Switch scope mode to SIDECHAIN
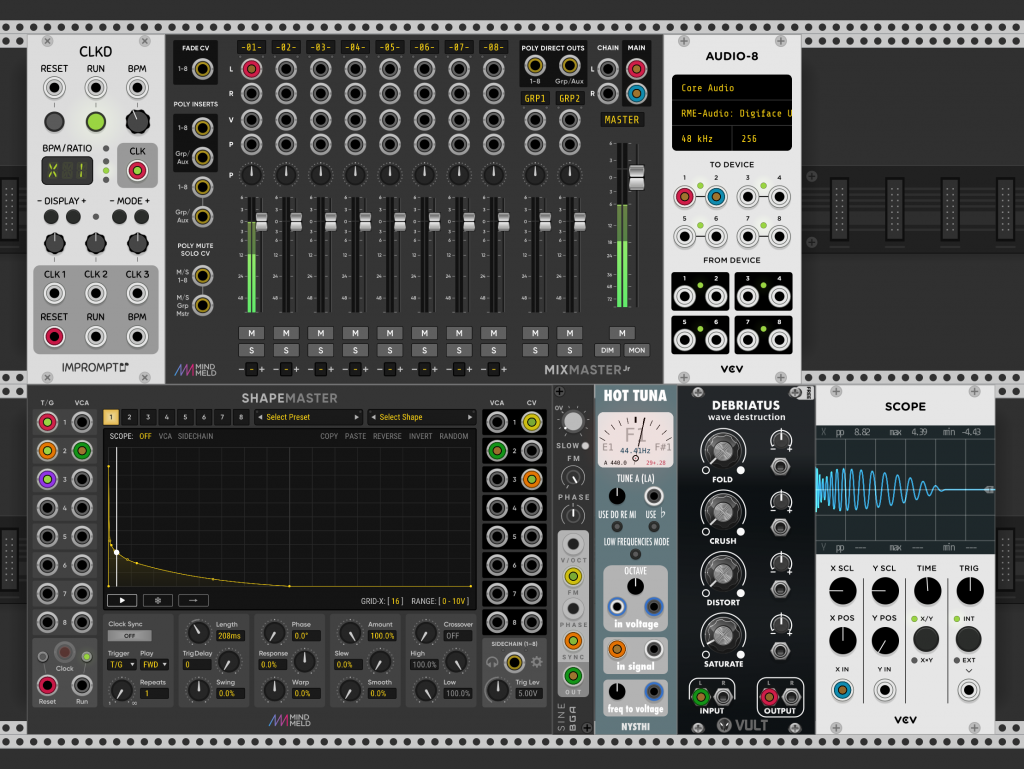 195,436
